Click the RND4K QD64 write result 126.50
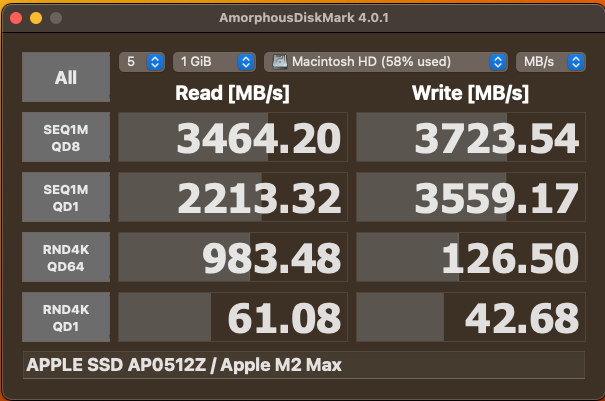605x401 pixels. click(x=470, y=258)
